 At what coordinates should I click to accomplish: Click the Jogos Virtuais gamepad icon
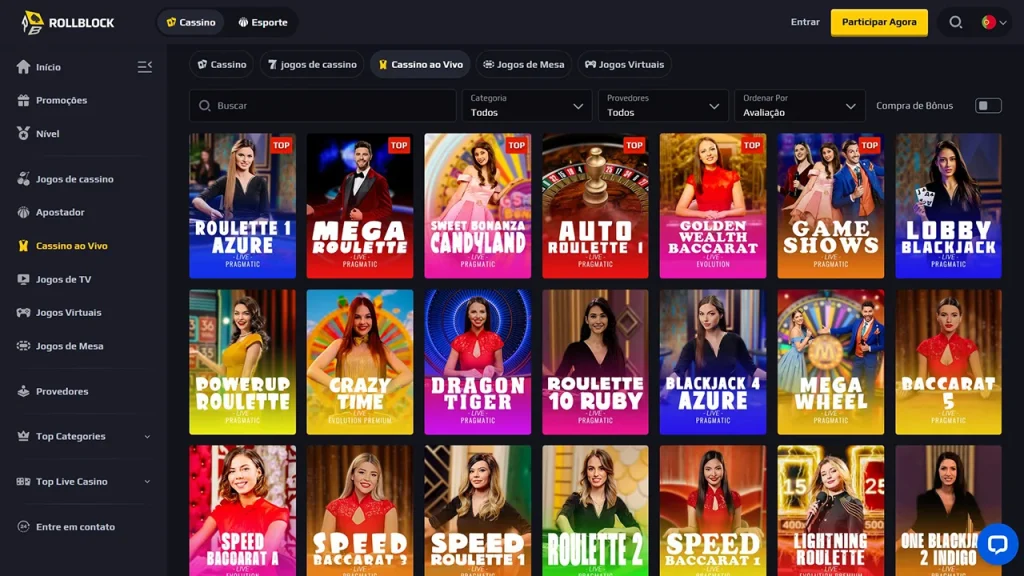24,312
